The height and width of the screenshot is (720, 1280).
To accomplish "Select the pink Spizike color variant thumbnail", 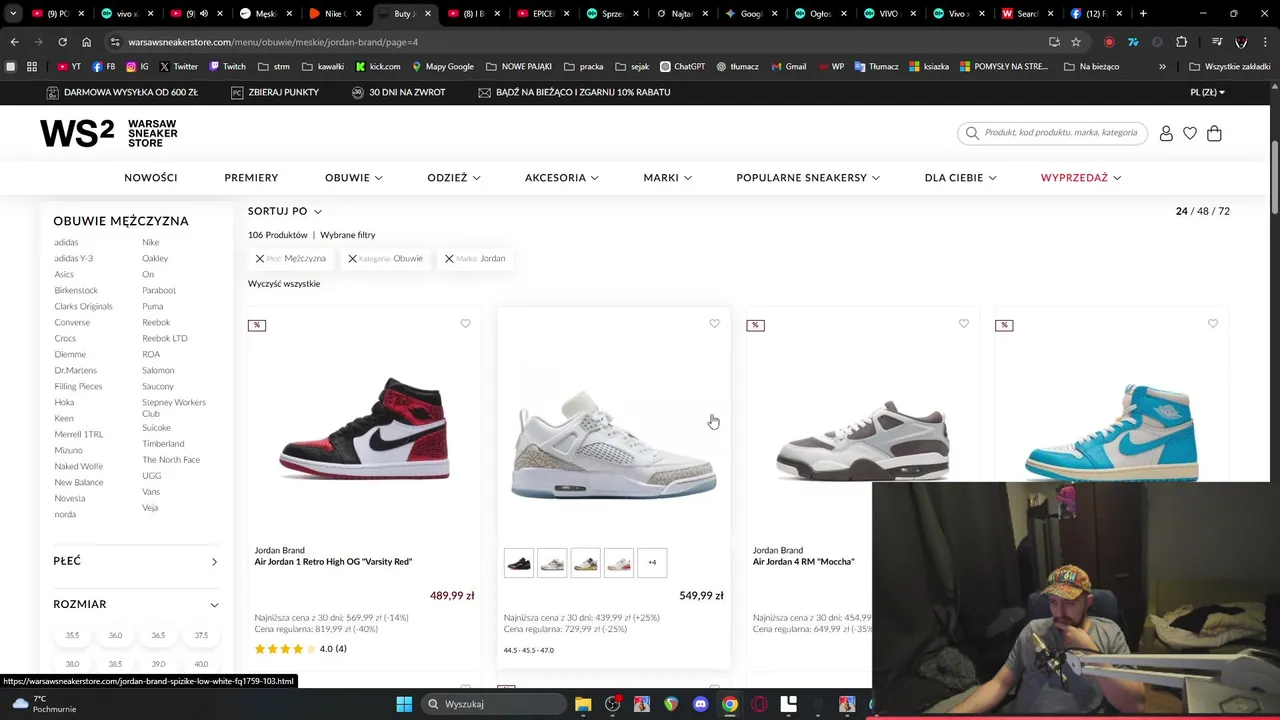I will (619, 563).
